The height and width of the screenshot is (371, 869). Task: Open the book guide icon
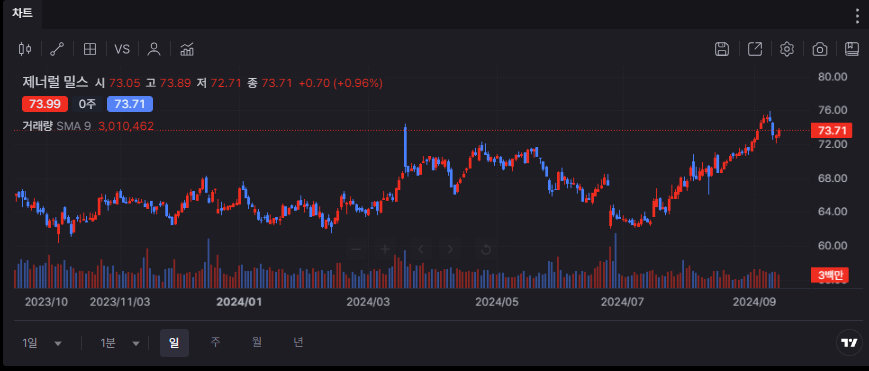click(852, 49)
